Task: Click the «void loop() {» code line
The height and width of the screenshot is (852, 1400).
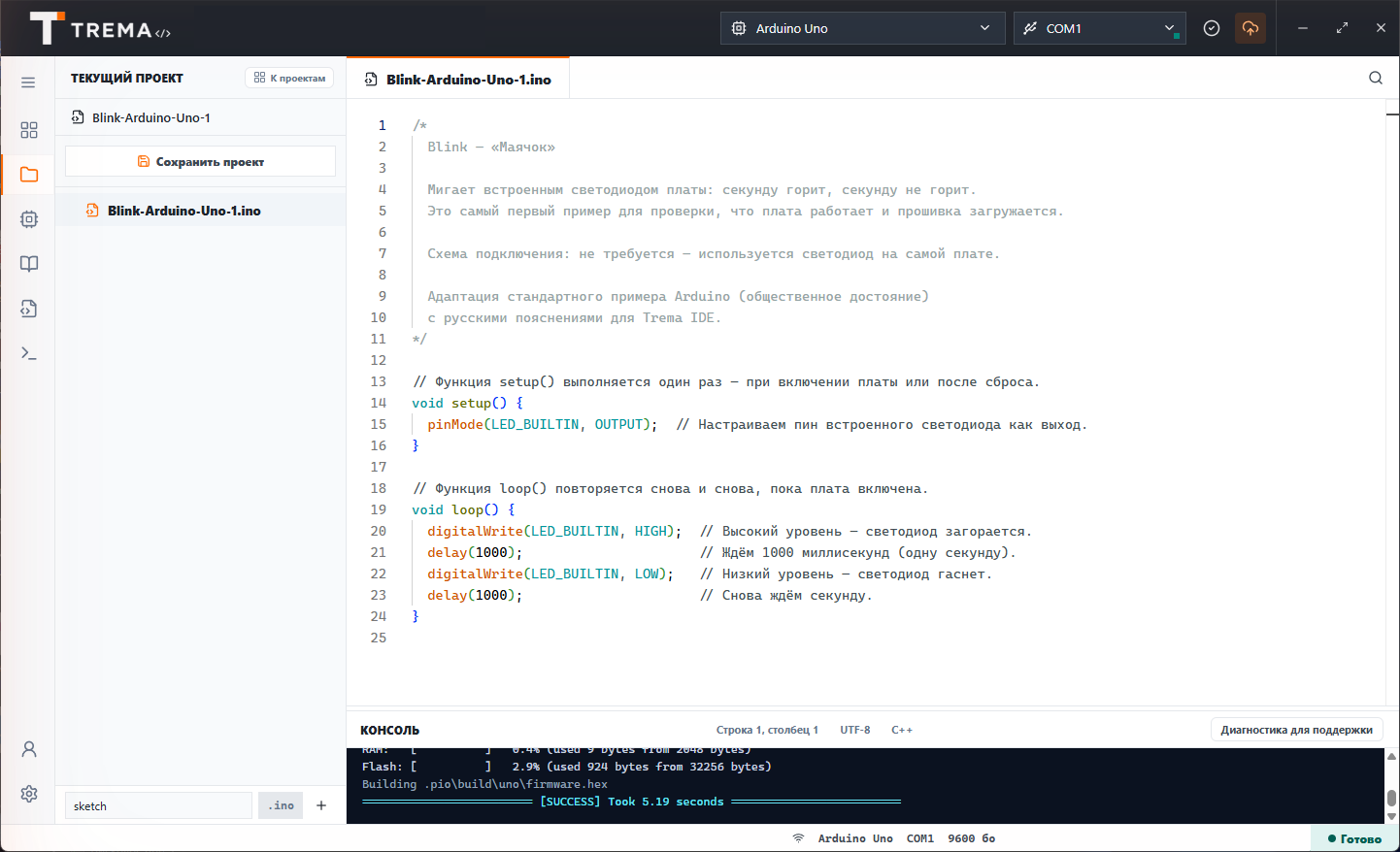Action: 463,509
